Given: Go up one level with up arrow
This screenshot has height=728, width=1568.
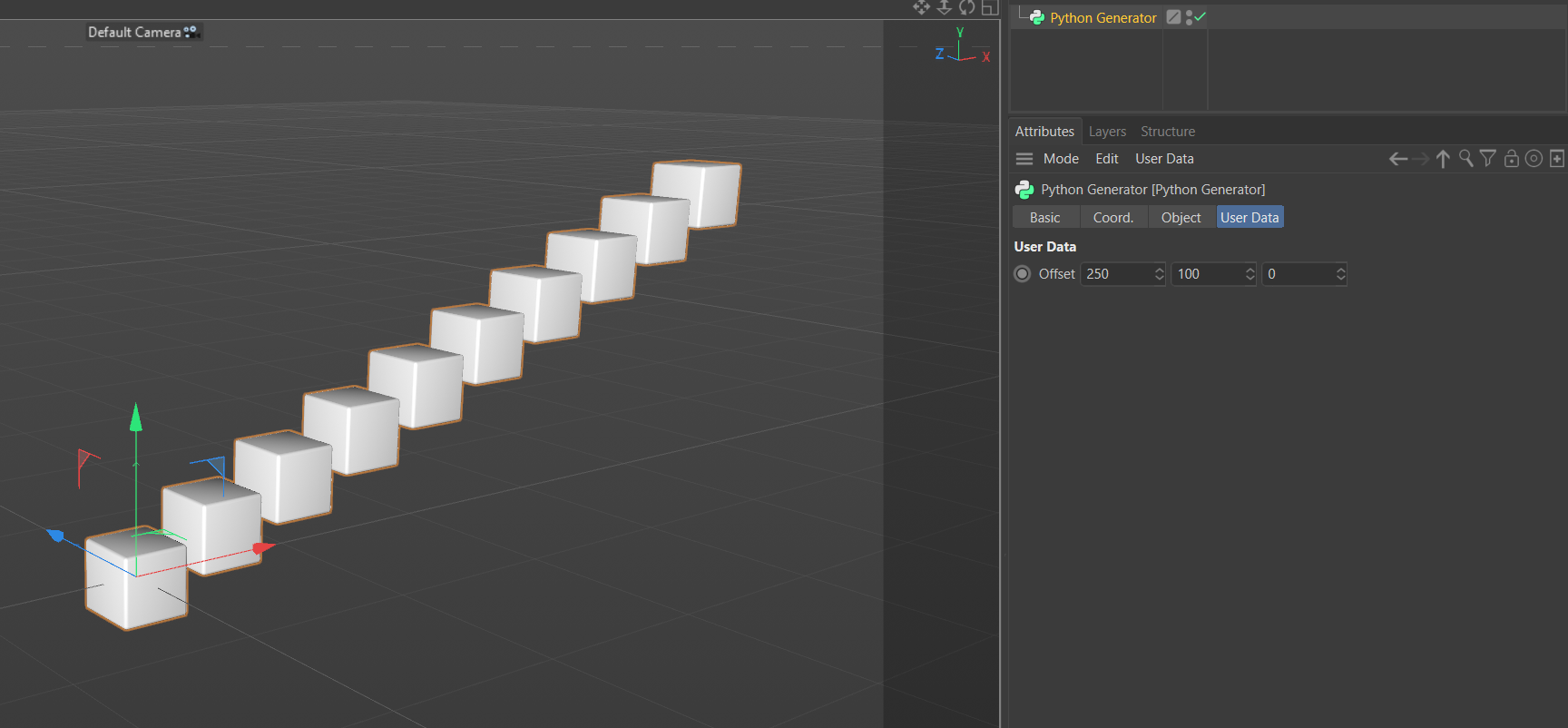Looking at the screenshot, I should point(1443,159).
